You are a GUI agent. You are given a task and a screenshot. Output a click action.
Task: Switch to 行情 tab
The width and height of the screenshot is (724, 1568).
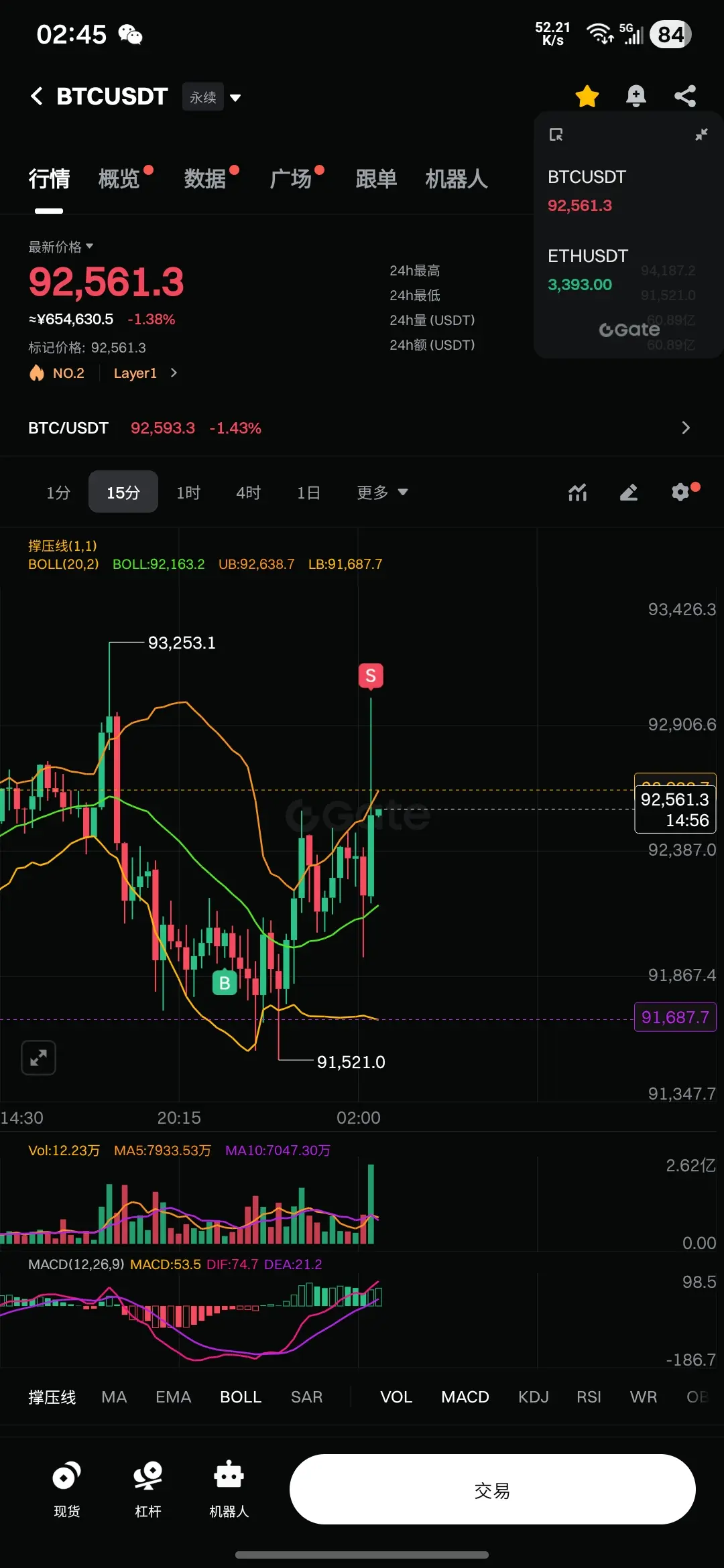click(49, 179)
